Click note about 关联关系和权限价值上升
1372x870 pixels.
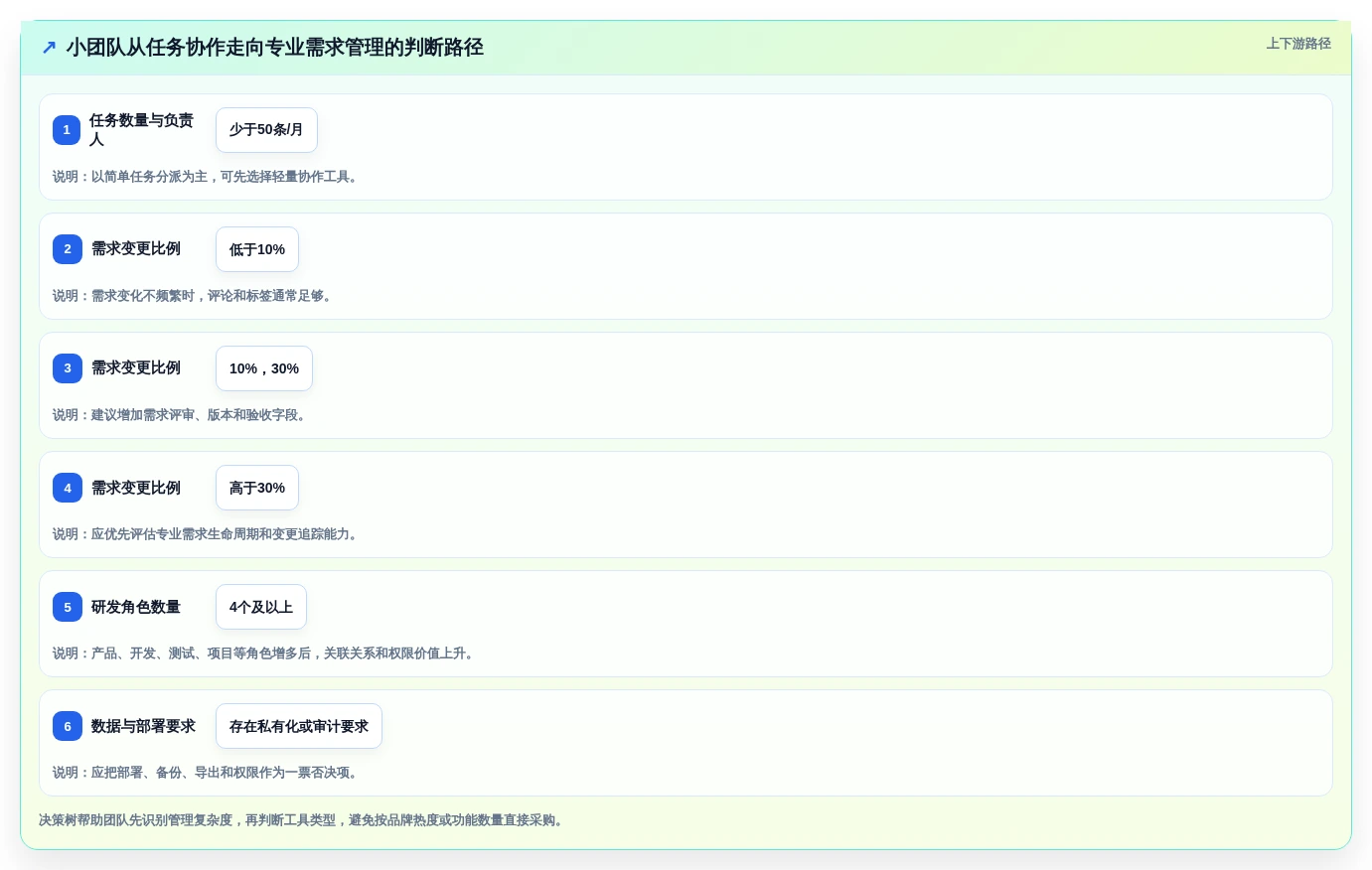(x=264, y=653)
